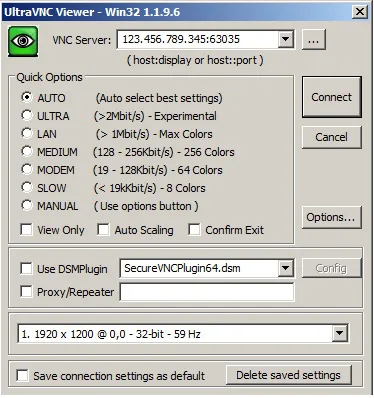Pick the MANUAL quick option
Image resolution: width=374 pixels, height=398 pixels.
(x=27, y=205)
